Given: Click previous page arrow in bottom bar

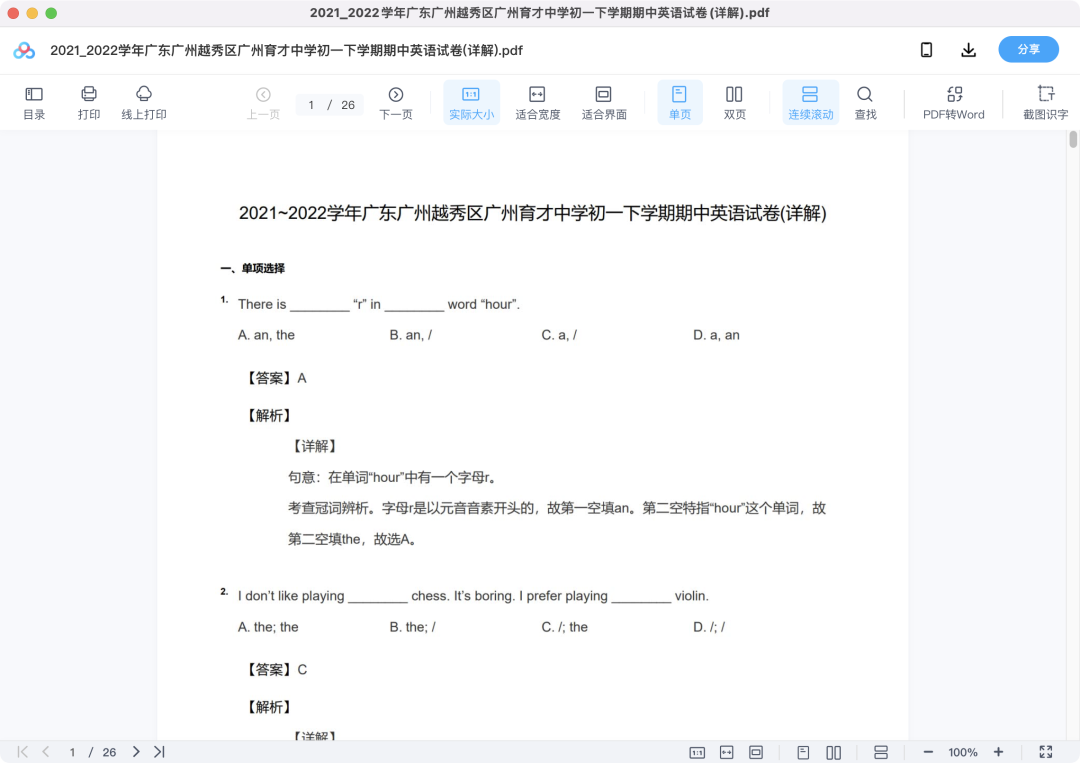Looking at the screenshot, I should point(45,751).
